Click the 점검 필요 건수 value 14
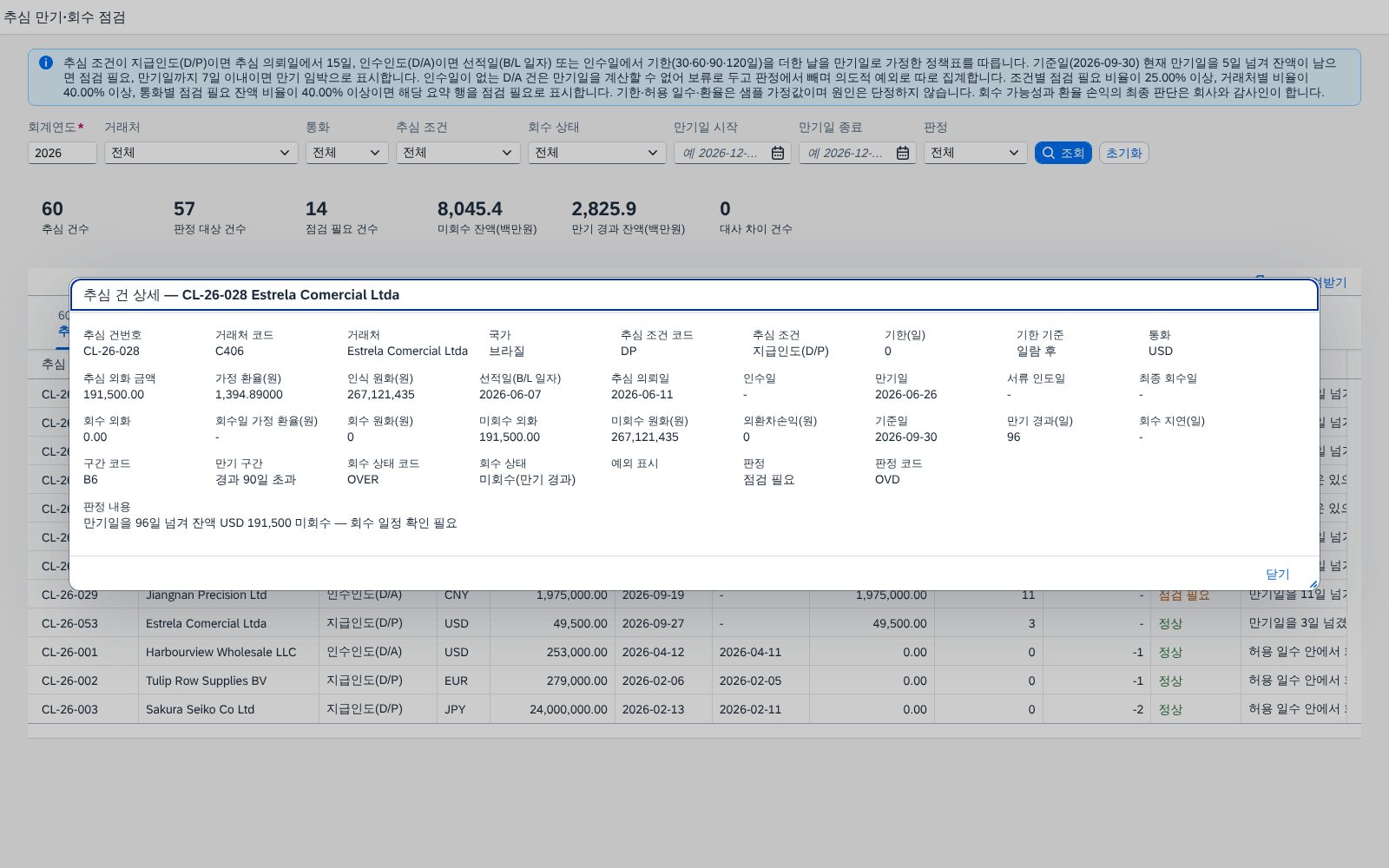This screenshot has width=1389, height=868. point(316,209)
